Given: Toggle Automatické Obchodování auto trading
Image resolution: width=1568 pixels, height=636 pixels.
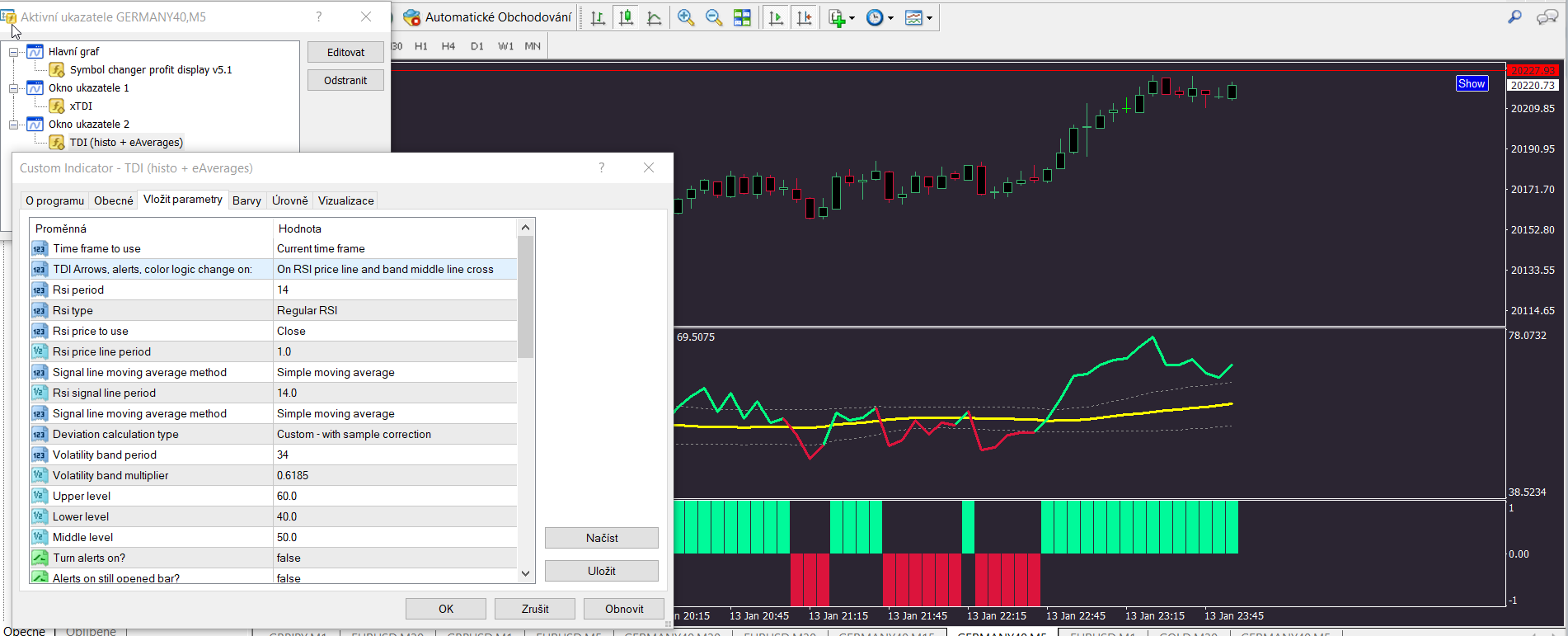Looking at the screenshot, I should pos(487,17).
